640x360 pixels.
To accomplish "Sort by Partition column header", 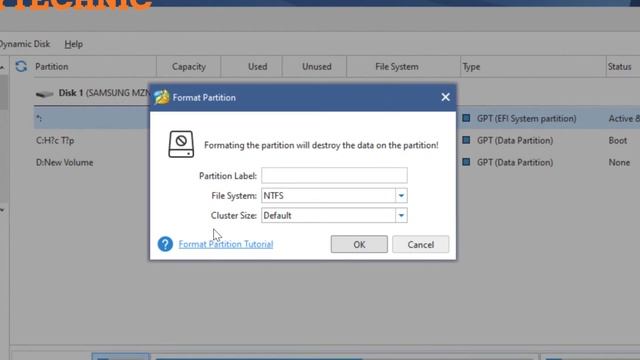I will [51, 67].
